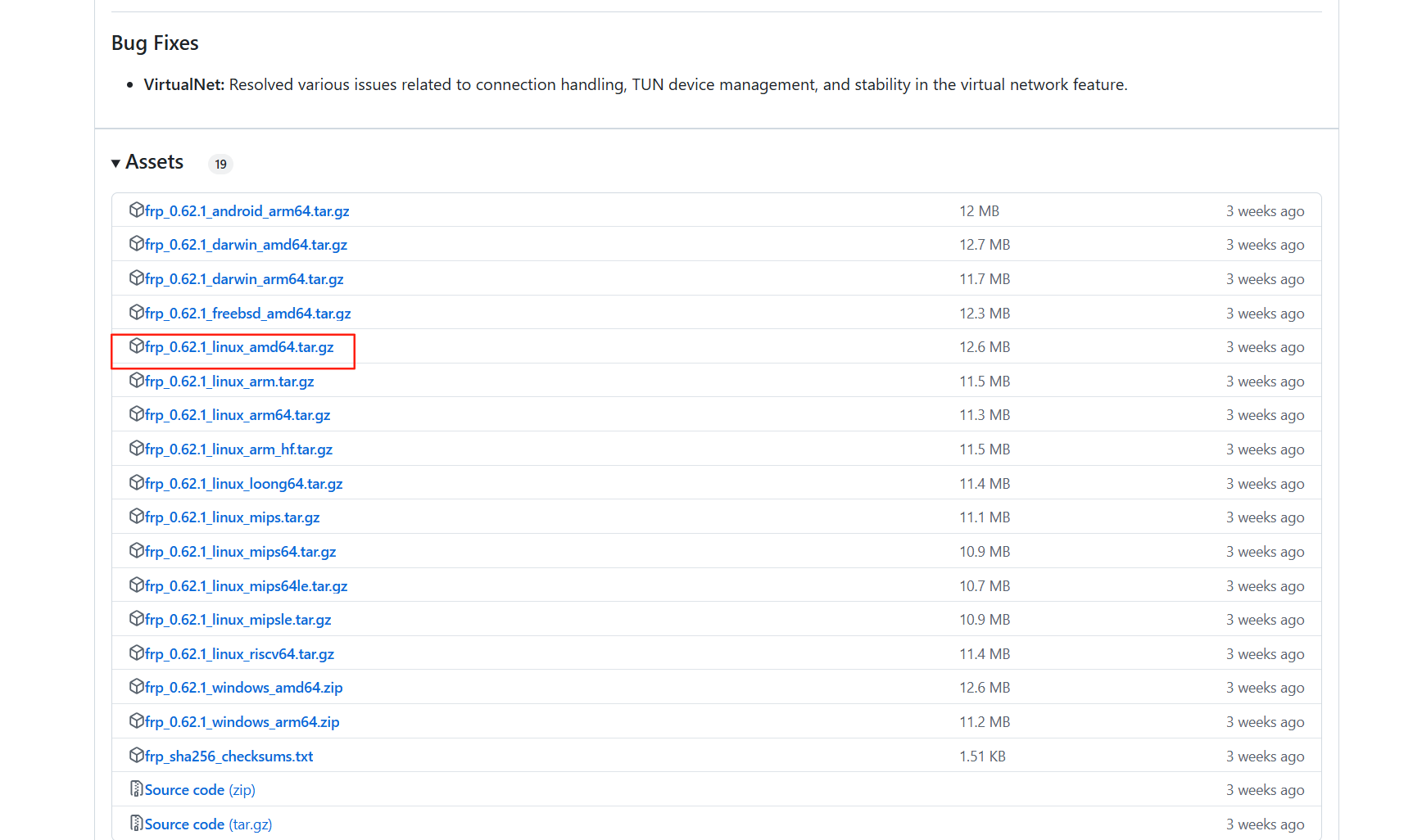Click package icon next to frp_0.62.1_linux_amd64.tar.gz
Viewport: 1413px width, 840px height.
tap(137, 346)
